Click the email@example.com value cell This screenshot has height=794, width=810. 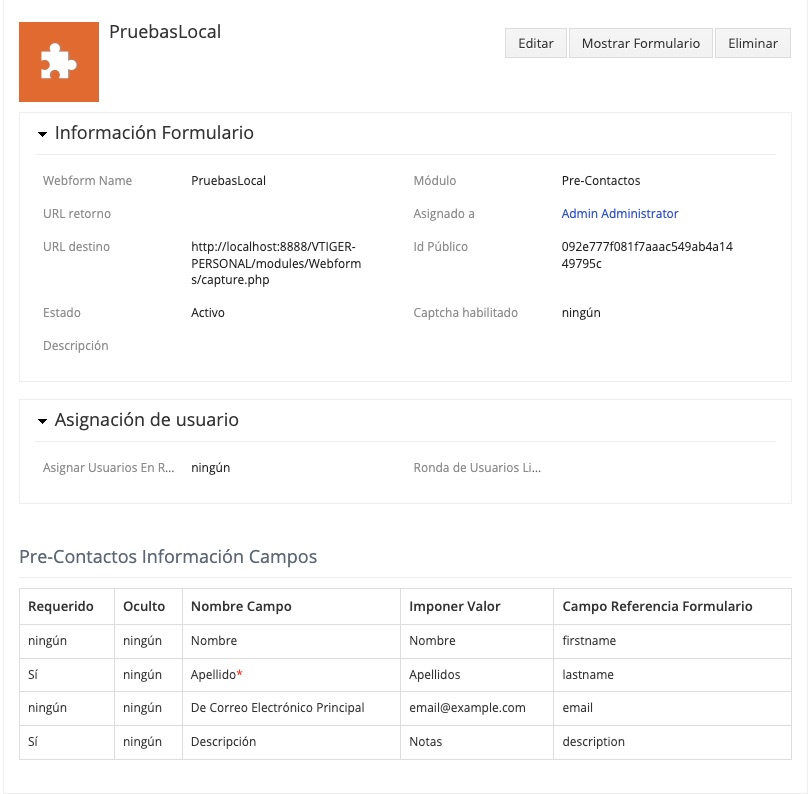click(x=467, y=708)
